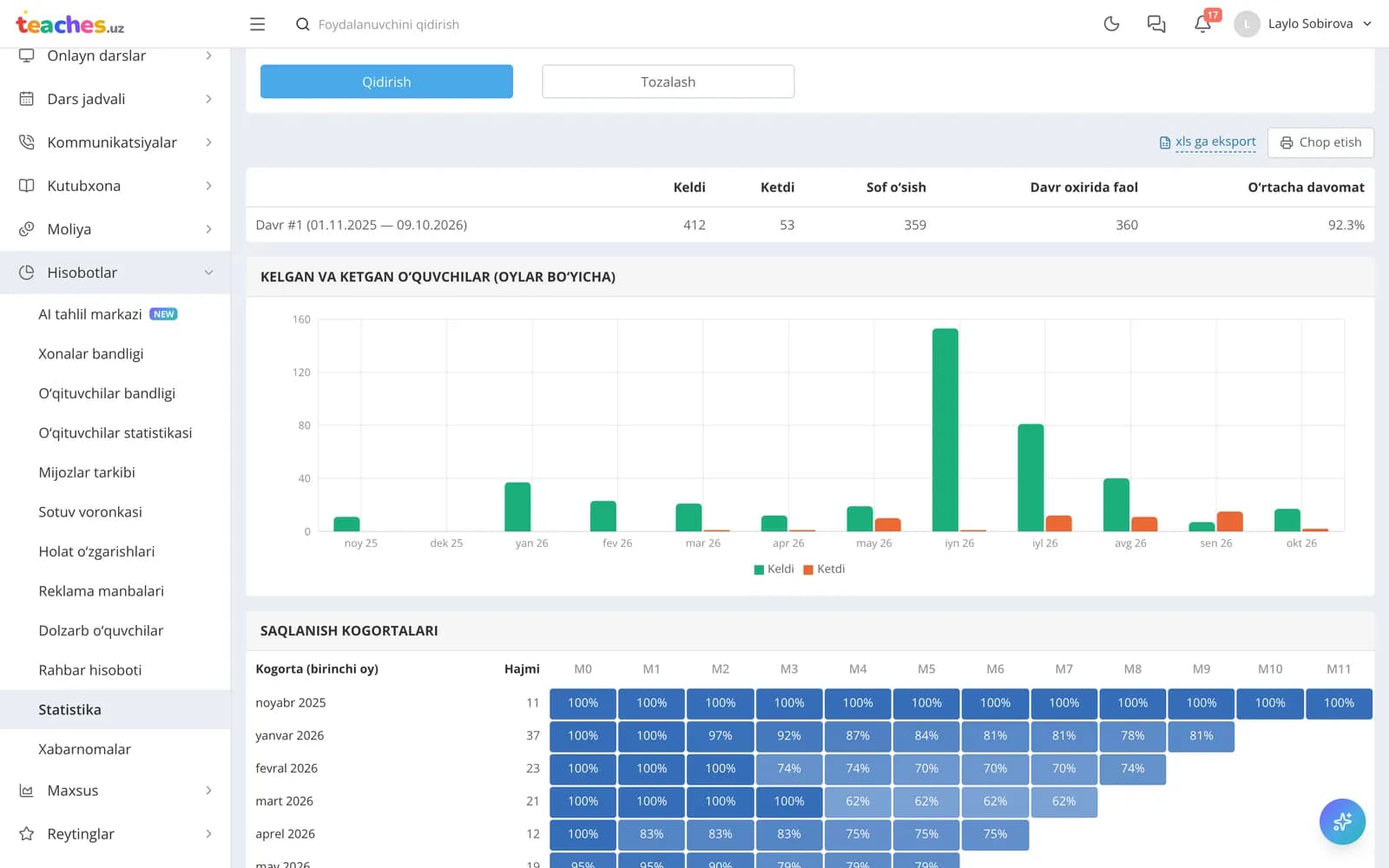Open notifications bell with 17 badge
Image resolution: width=1389 pixels, height=868 pixels.
point(1203,23)
